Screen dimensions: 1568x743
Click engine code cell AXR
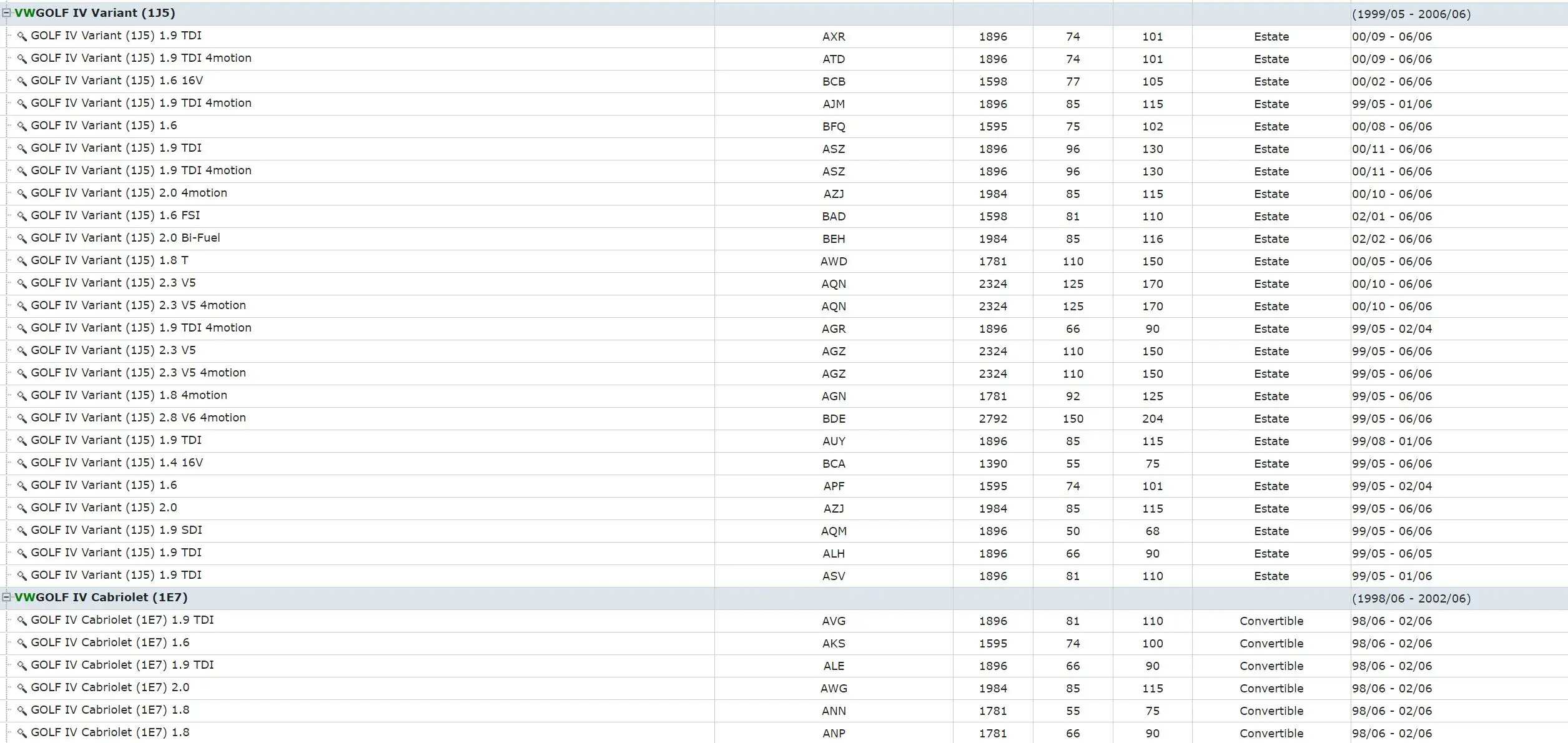pos(834,37)
